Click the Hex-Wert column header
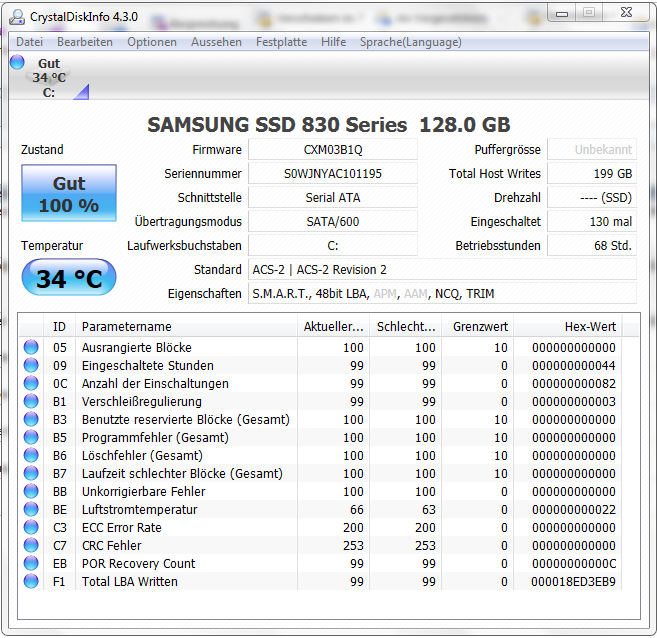 pyautogui.click(x=568, y=326)
